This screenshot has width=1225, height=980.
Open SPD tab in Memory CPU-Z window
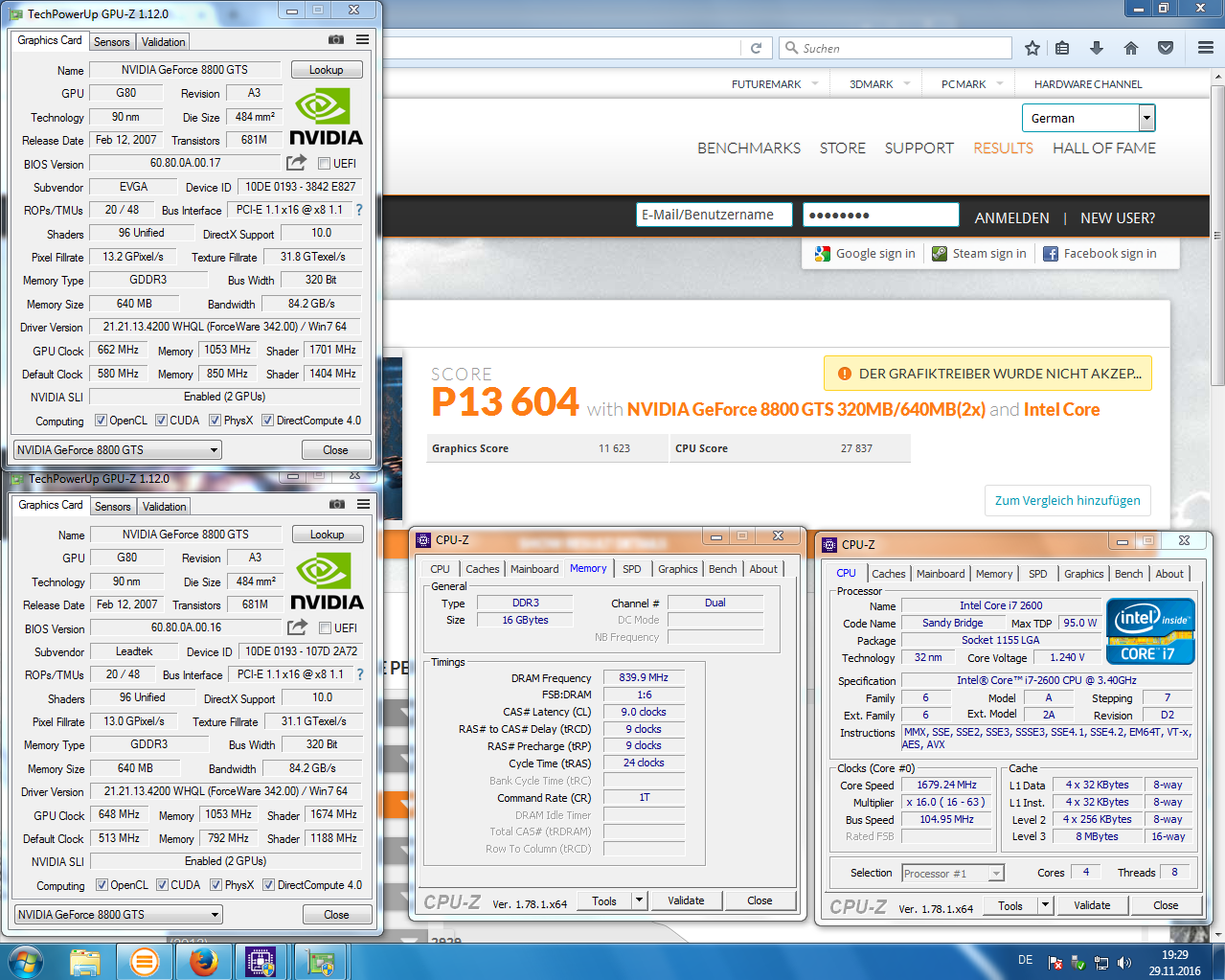click(x=632, y=569)
